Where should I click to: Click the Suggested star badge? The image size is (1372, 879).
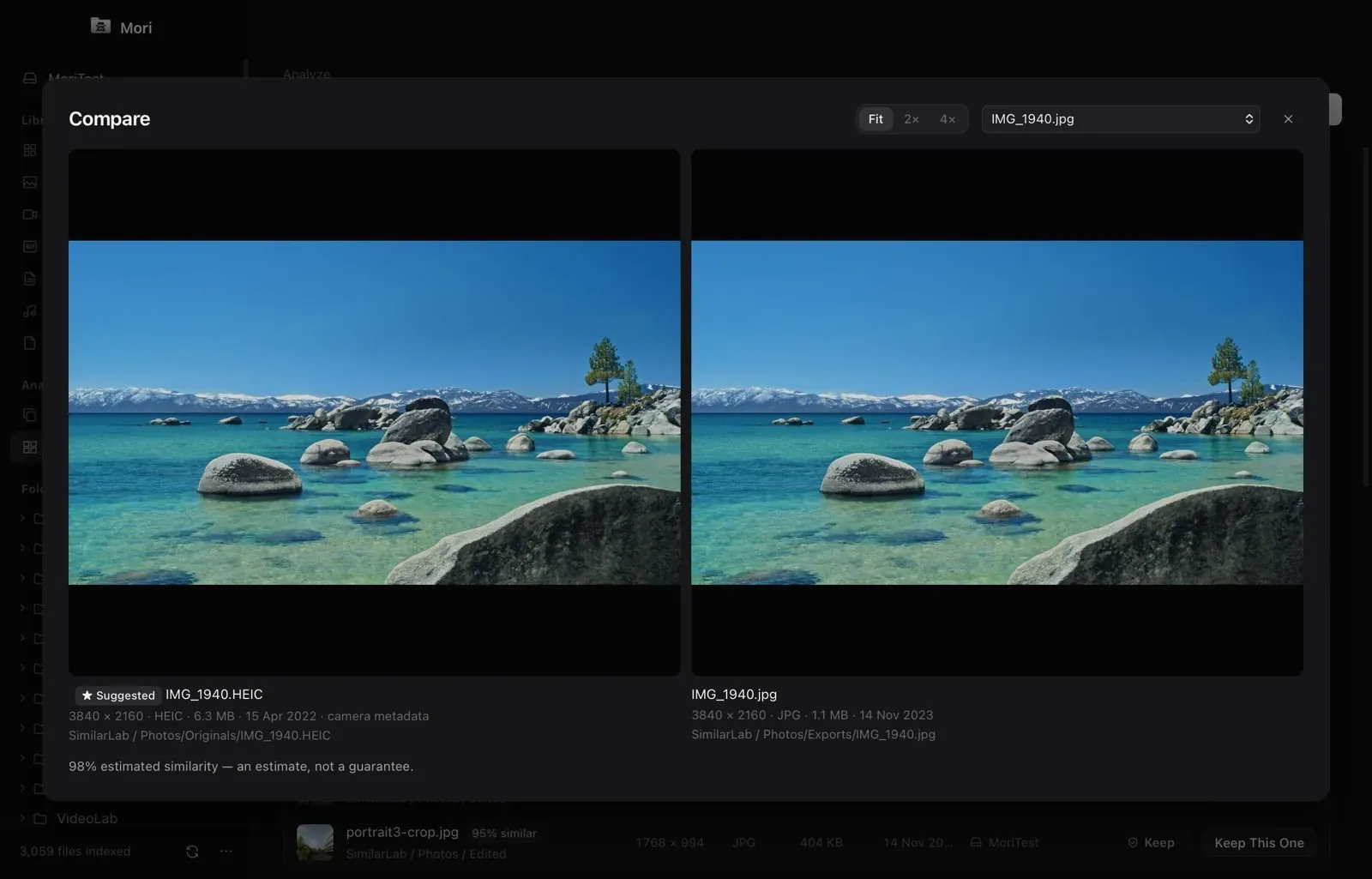click(118, 695)
